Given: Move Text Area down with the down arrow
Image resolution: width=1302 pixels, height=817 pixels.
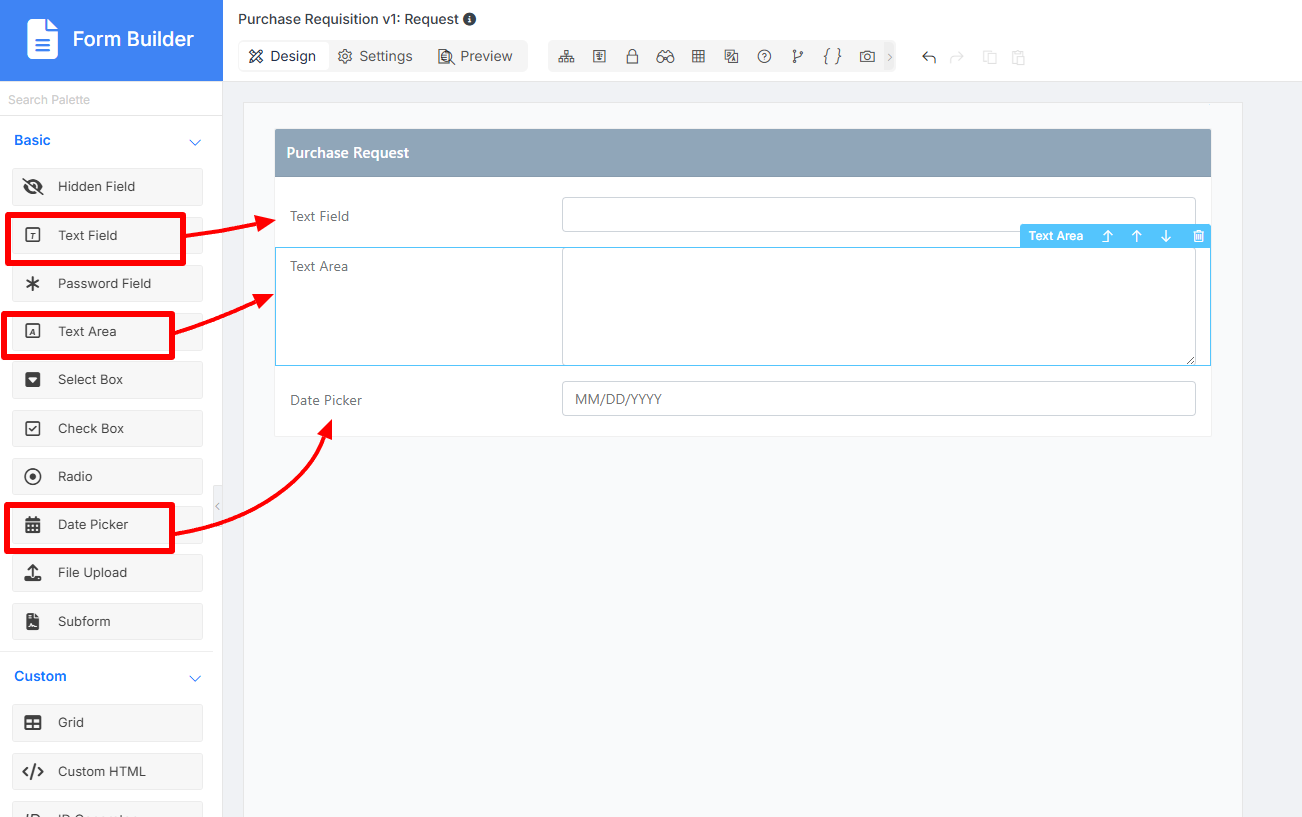Looking at the screenshot, I should coord(1166,236).
